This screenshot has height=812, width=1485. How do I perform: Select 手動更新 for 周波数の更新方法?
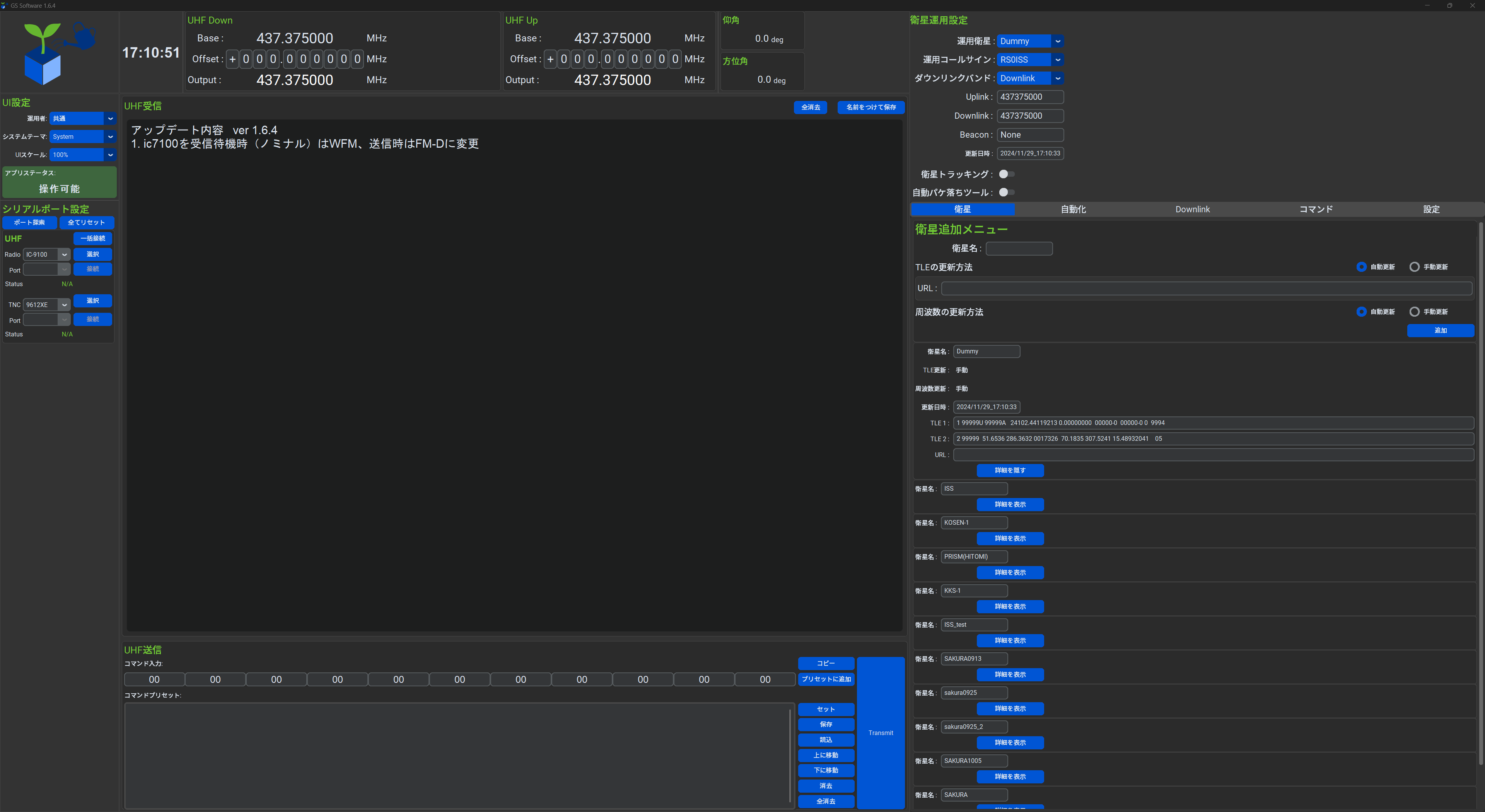click(x=1414, y=312)
